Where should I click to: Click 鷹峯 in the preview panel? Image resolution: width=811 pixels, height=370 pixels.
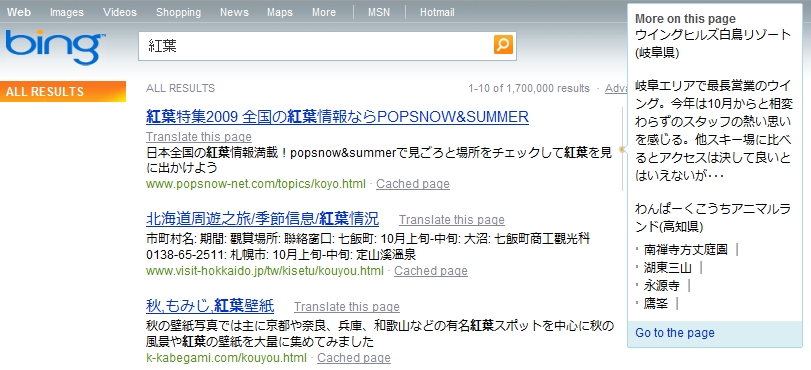(x=655, y=304)
